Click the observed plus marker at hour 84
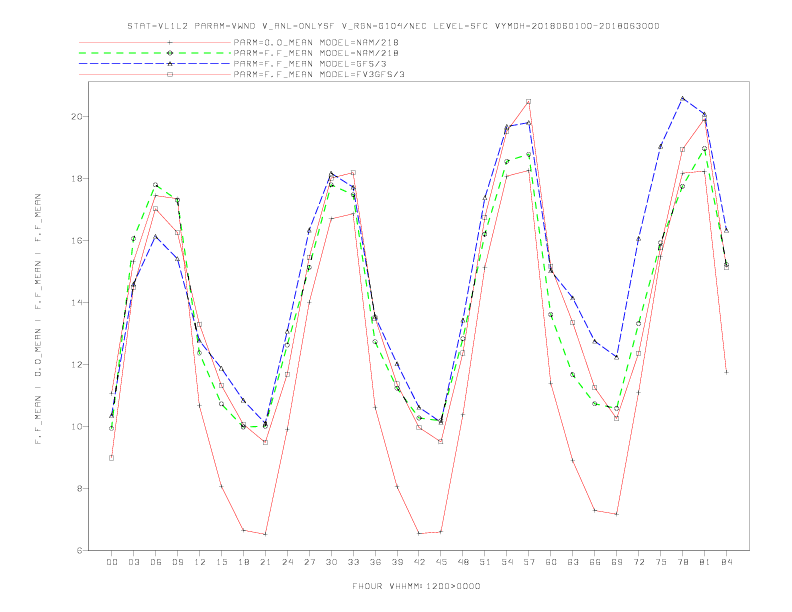 click(x=726, y=372)
